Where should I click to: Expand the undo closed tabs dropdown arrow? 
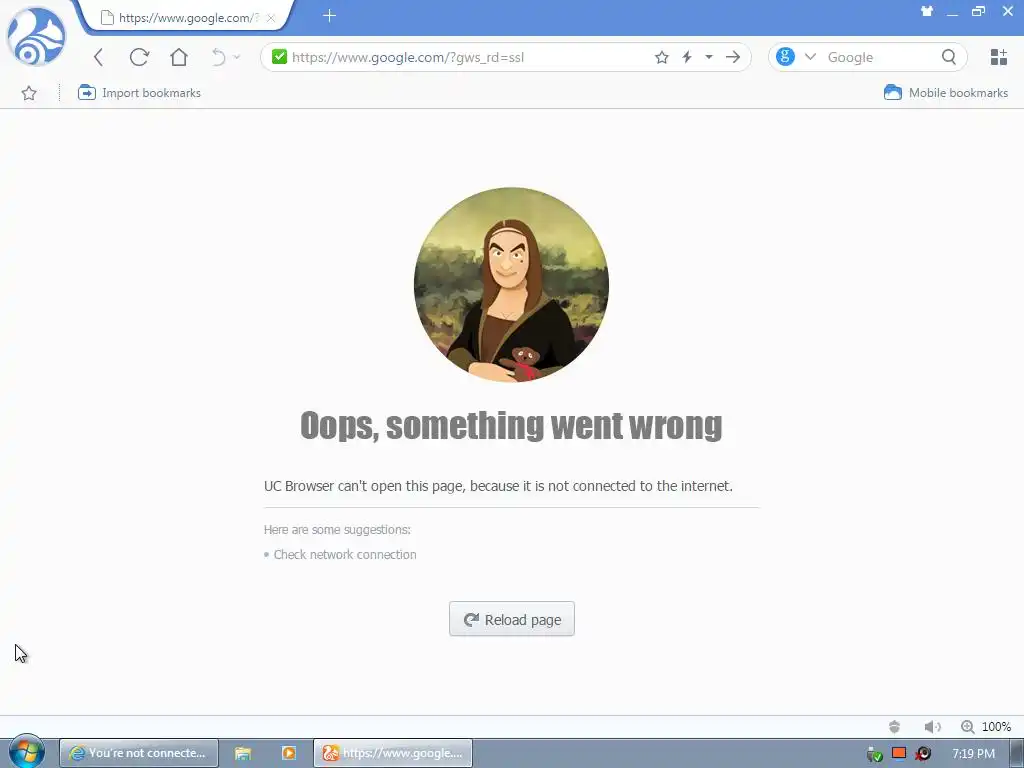[236, 57]
